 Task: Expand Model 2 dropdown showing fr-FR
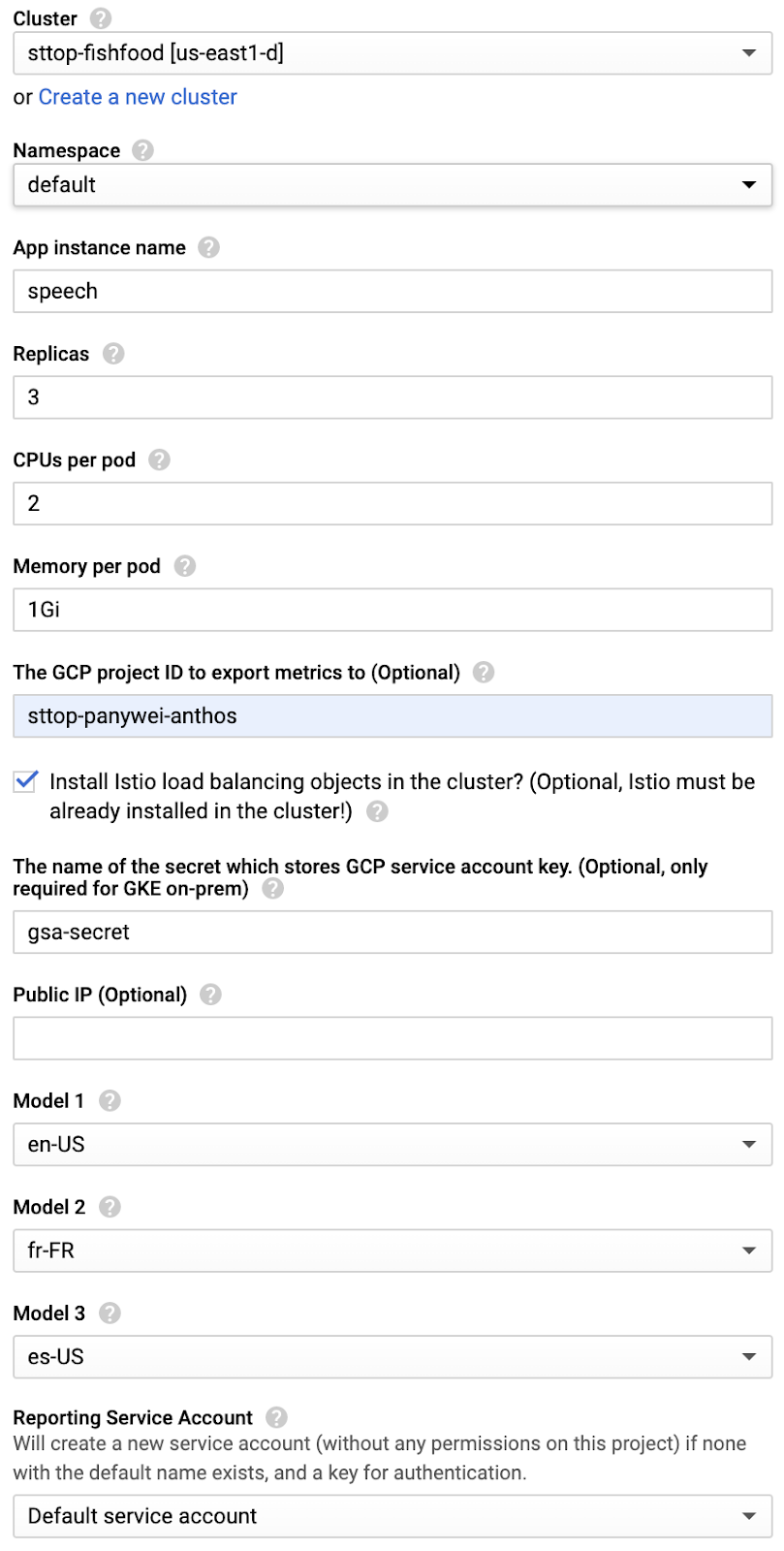[x=392, y=1250]
